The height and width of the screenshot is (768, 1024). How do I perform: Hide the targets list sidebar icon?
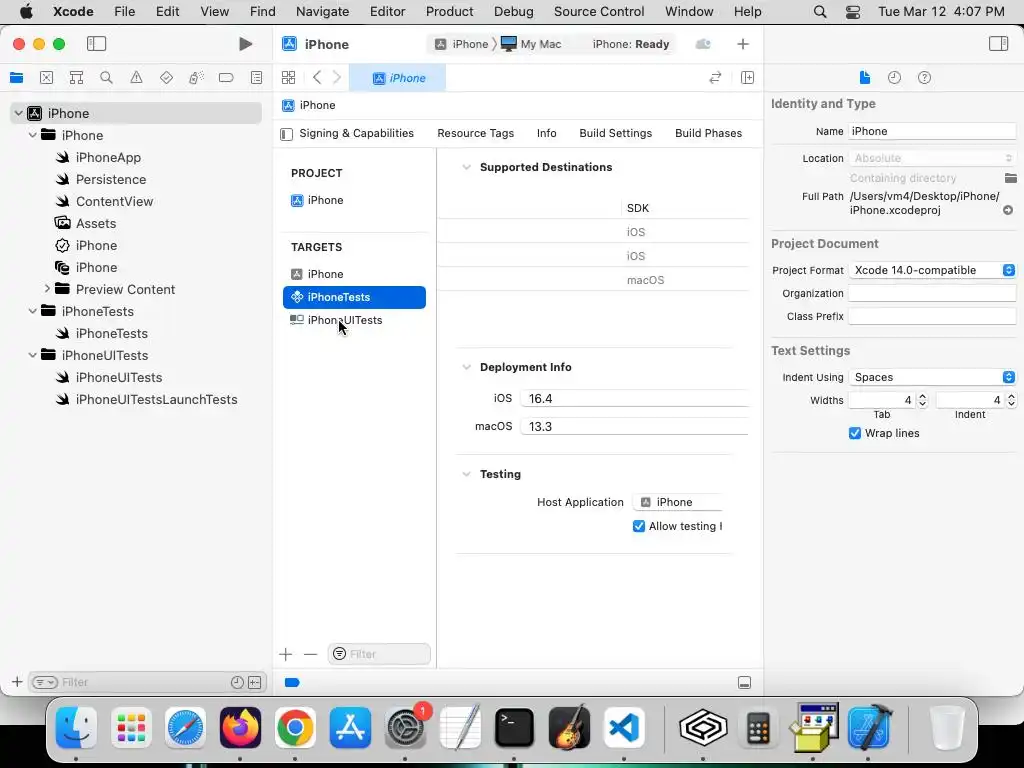[286, 134]
